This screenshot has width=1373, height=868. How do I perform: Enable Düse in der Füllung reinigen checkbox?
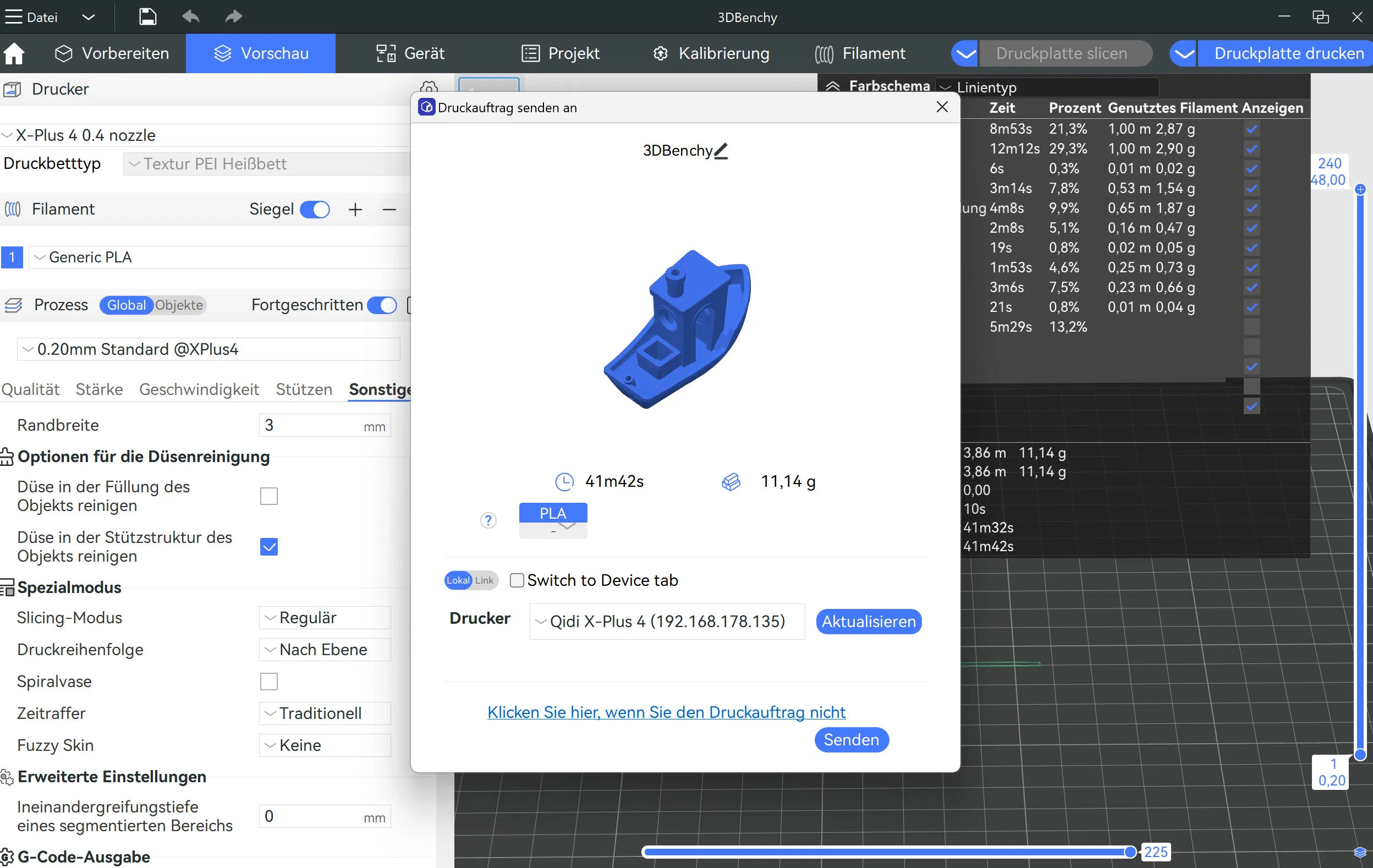point(269,496)
